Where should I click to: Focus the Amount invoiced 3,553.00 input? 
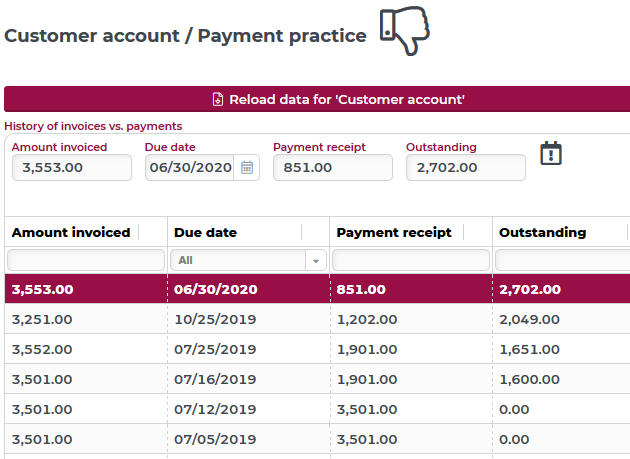coord(72,168)
